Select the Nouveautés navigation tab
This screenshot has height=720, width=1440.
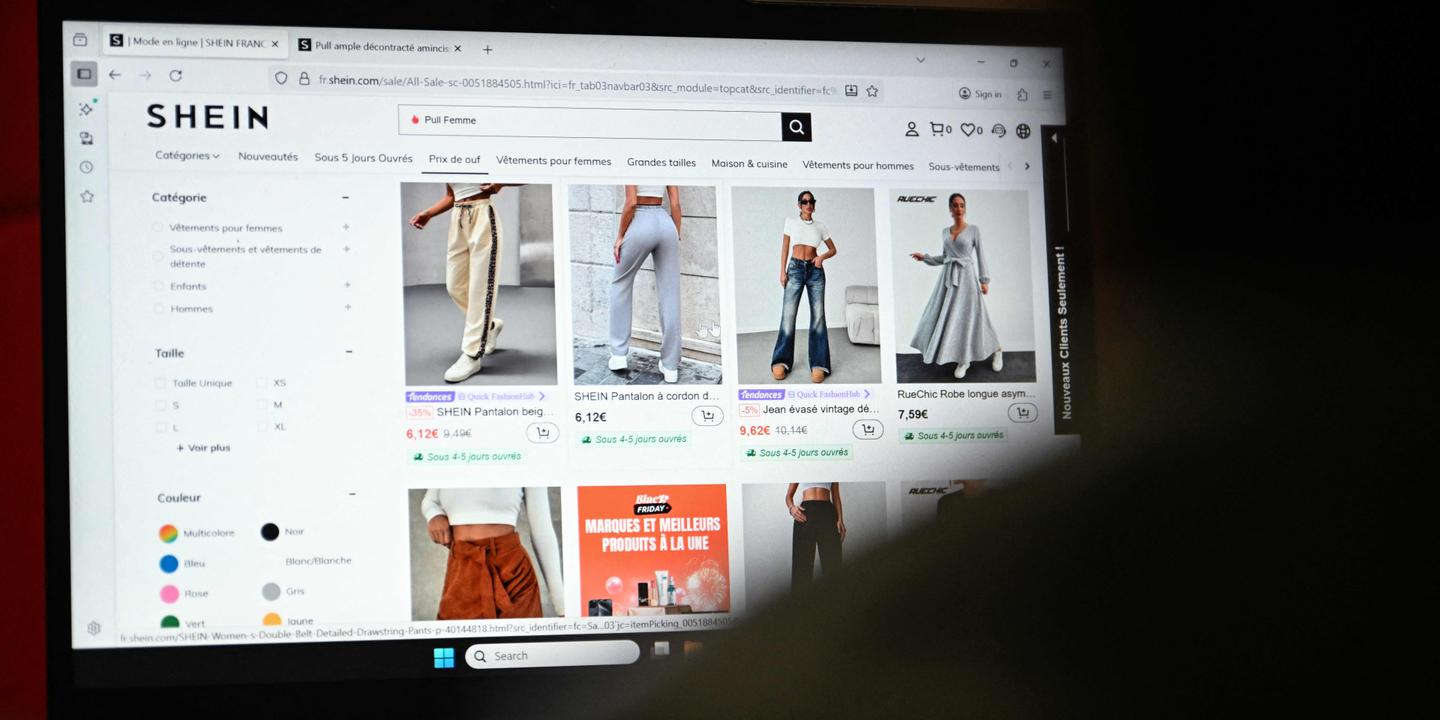(268, 157)
